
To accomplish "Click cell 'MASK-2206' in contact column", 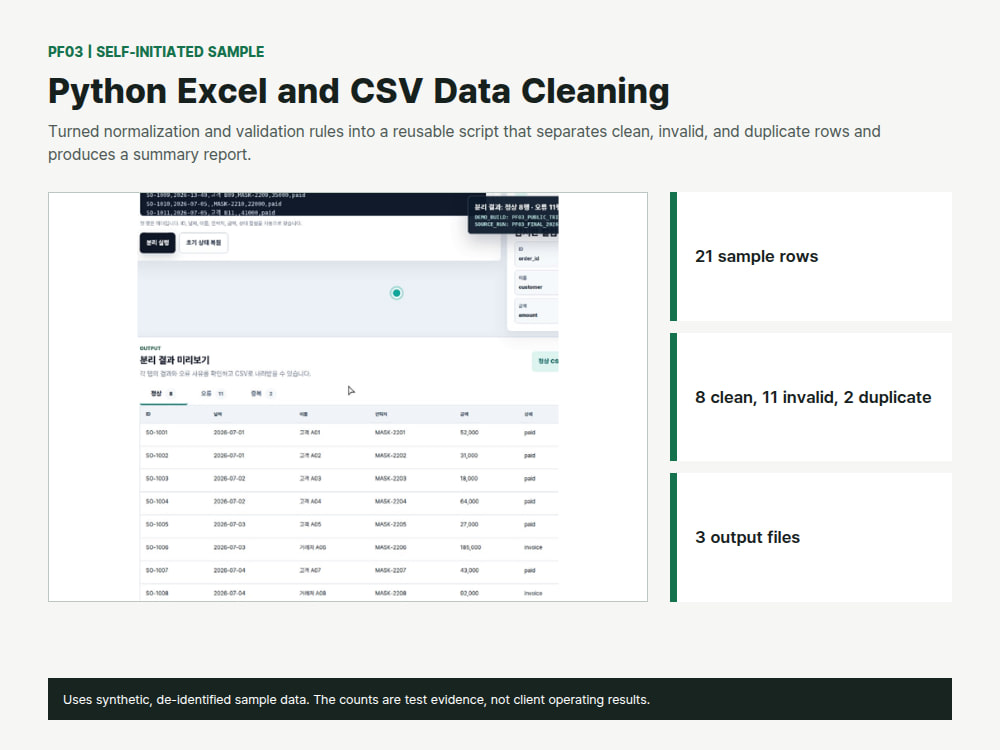I will (390, 547).
